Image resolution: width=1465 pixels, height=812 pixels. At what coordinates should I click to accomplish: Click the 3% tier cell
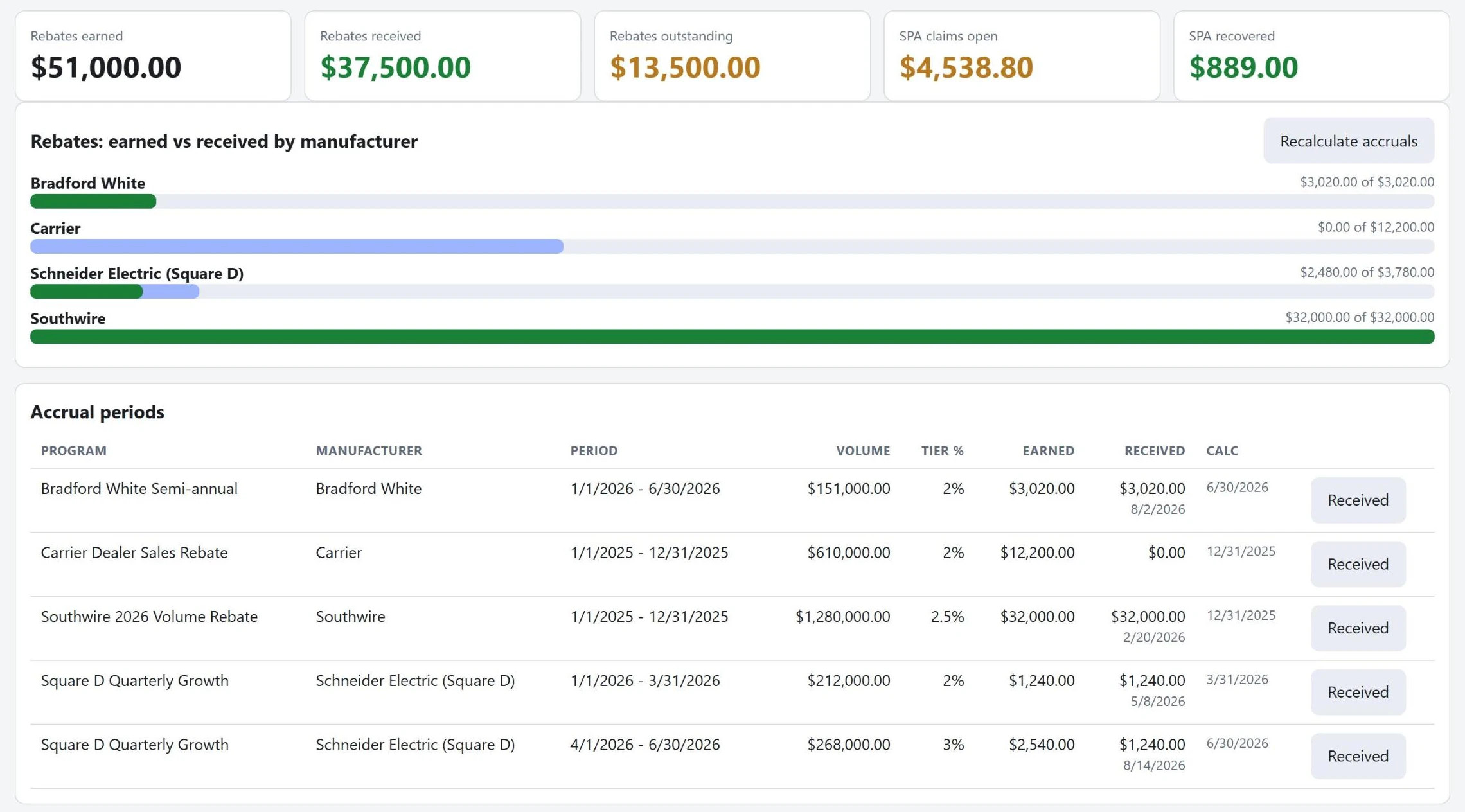[953, 745]
